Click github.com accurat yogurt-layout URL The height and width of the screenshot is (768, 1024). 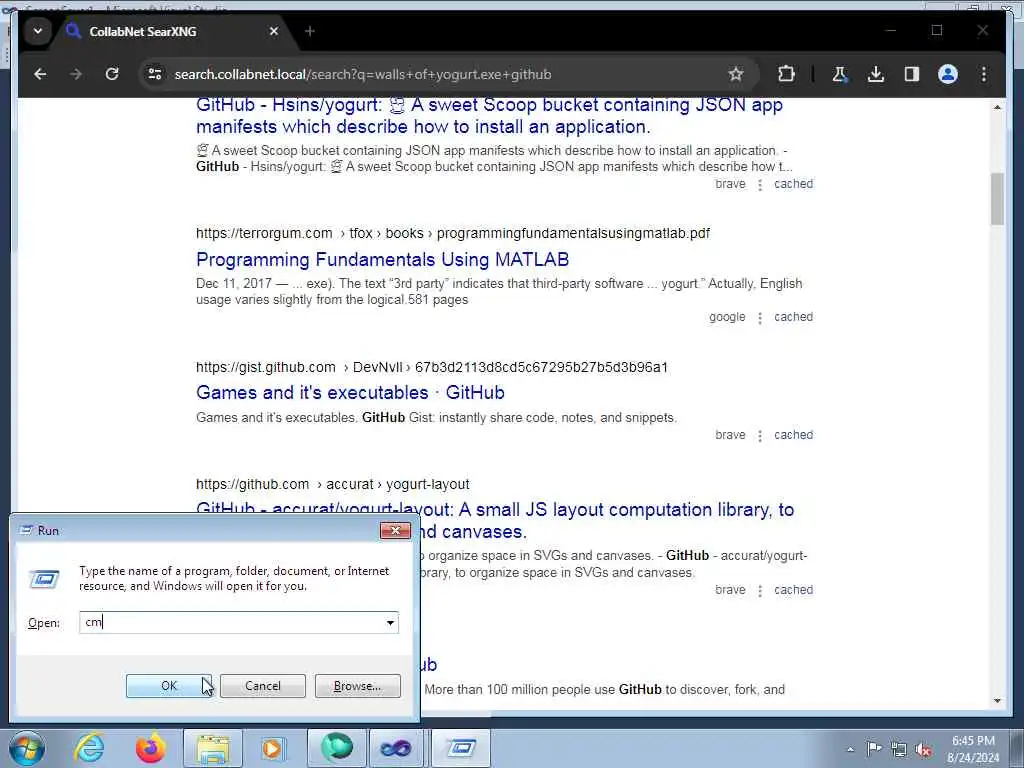332,485
